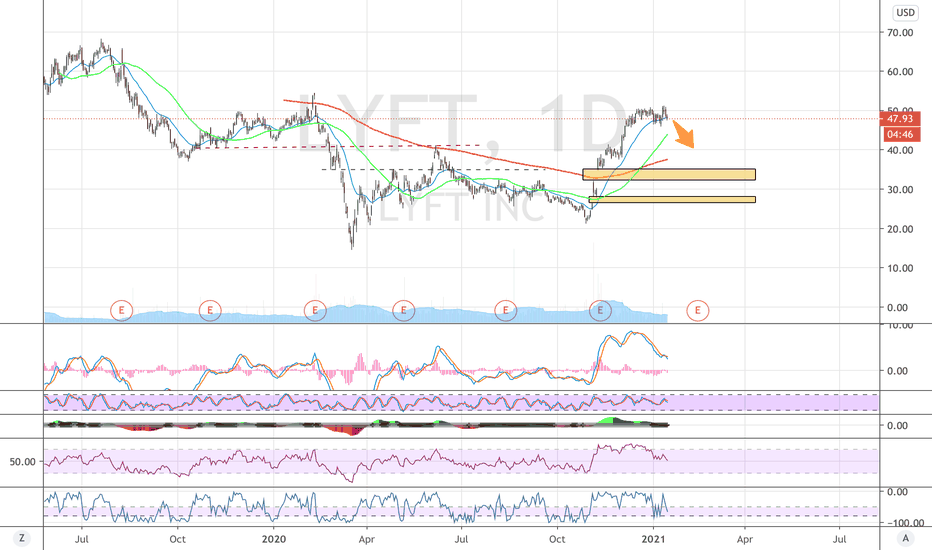This screenshot has width=932, height=550.
Task: Open upcoming earnings marker after 2021
Action: (697, 310)
